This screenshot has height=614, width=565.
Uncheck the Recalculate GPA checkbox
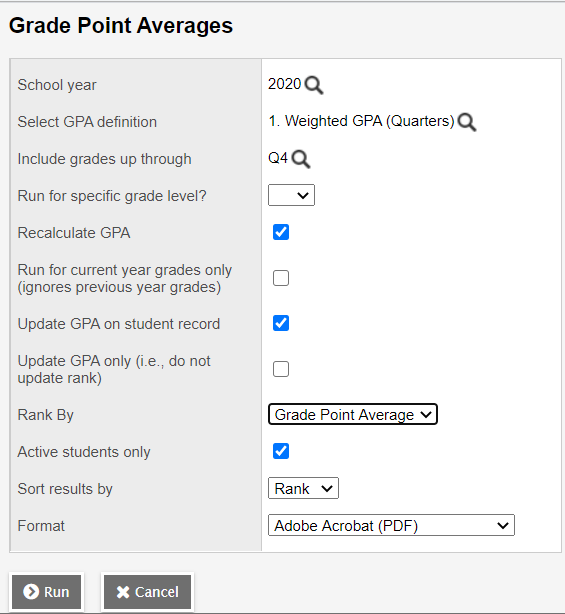tap(281, 232)
